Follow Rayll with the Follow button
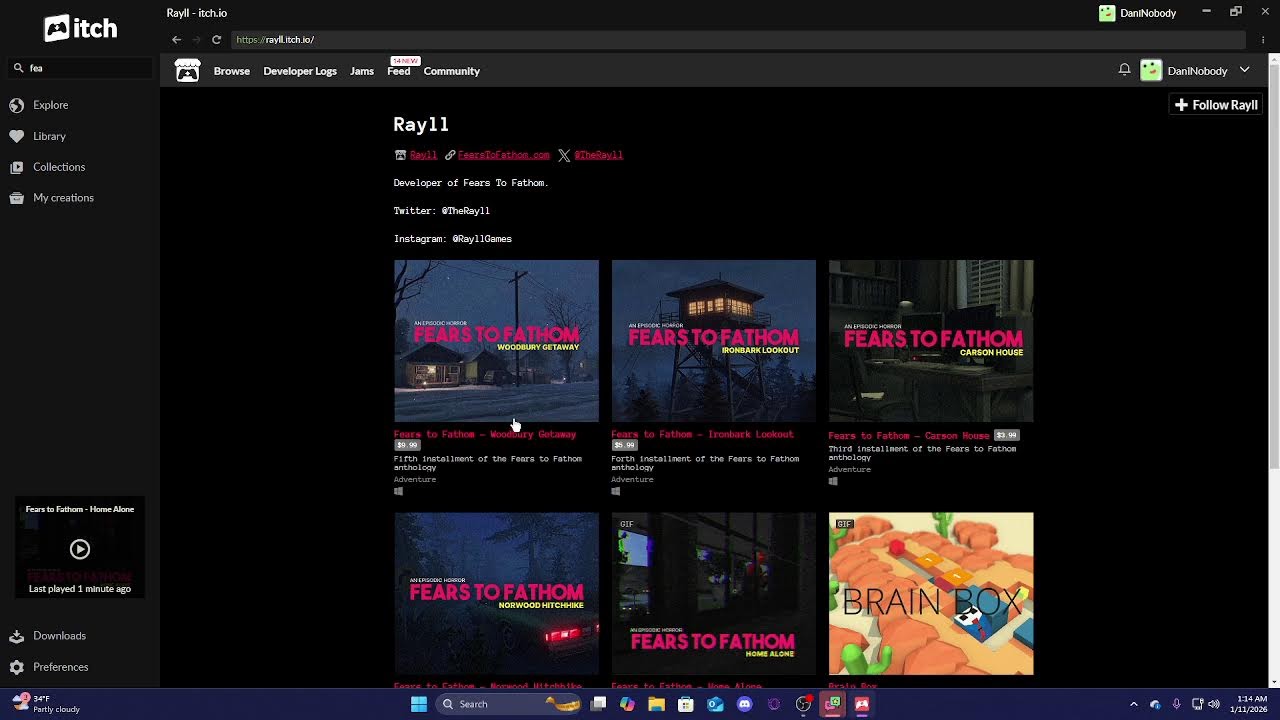1280x720 pixels. [x=1216, y=105]
